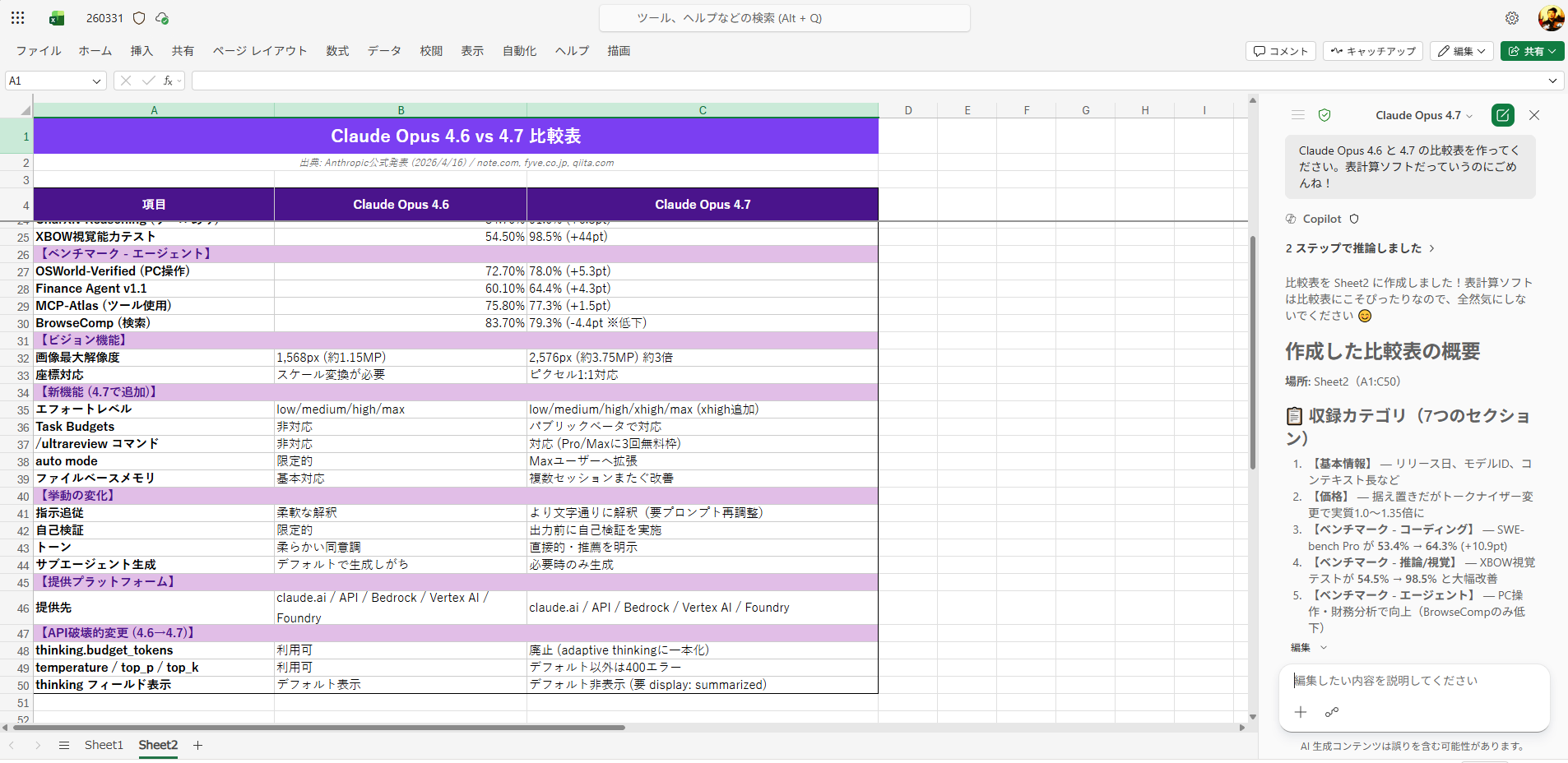Click the コメント button
The width and height of the screenshot is (1568, 763).
[1280, 51]
